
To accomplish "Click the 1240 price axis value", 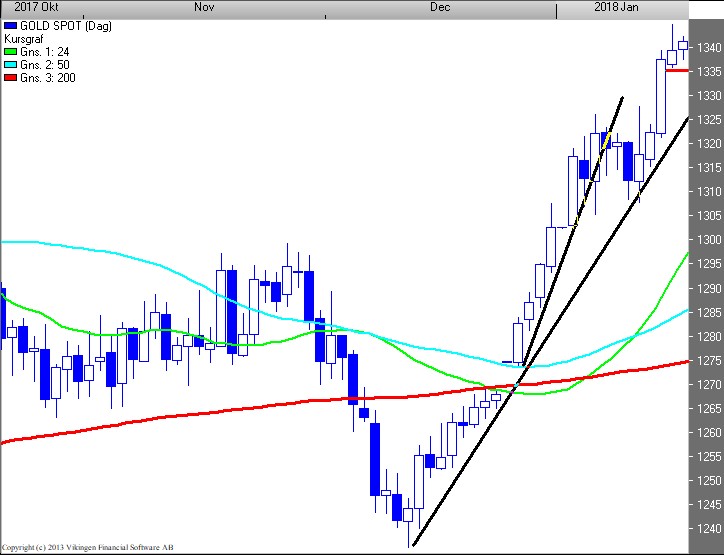I will pyautogui.click(x=709, y=528).
